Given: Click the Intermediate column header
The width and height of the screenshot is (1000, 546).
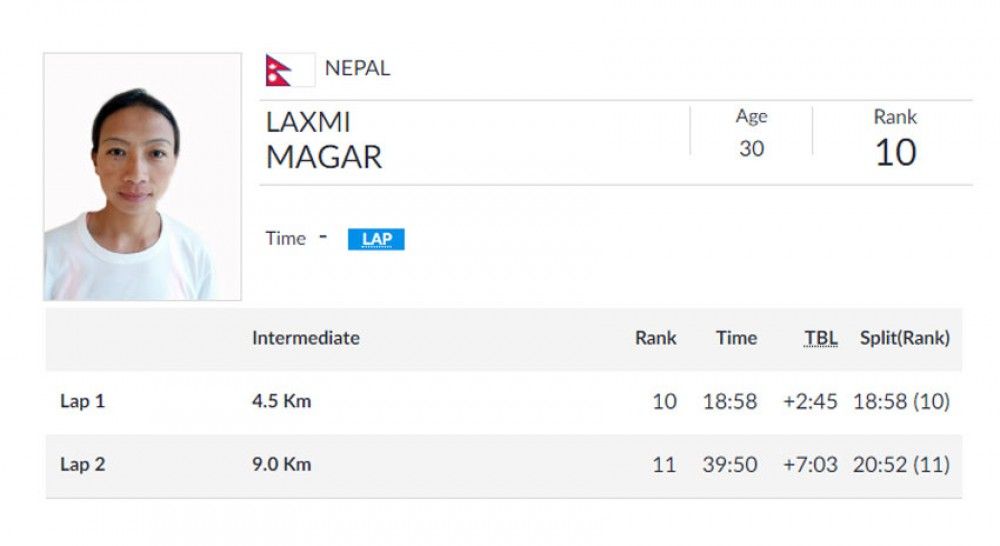Looking at the screenshot, I should 305,338.
